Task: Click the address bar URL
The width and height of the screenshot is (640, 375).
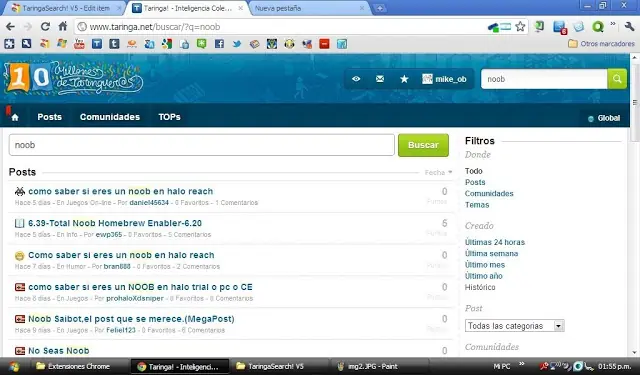Action: coord(155,27)
